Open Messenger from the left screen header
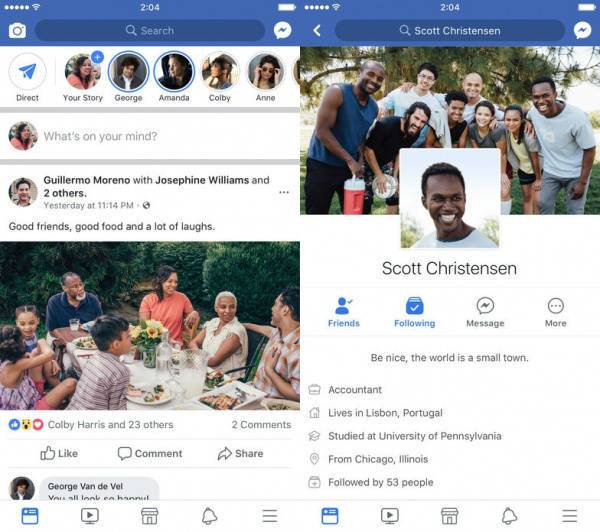The height and width of the screenshot is (532, 600). click(x=282, y=30)
